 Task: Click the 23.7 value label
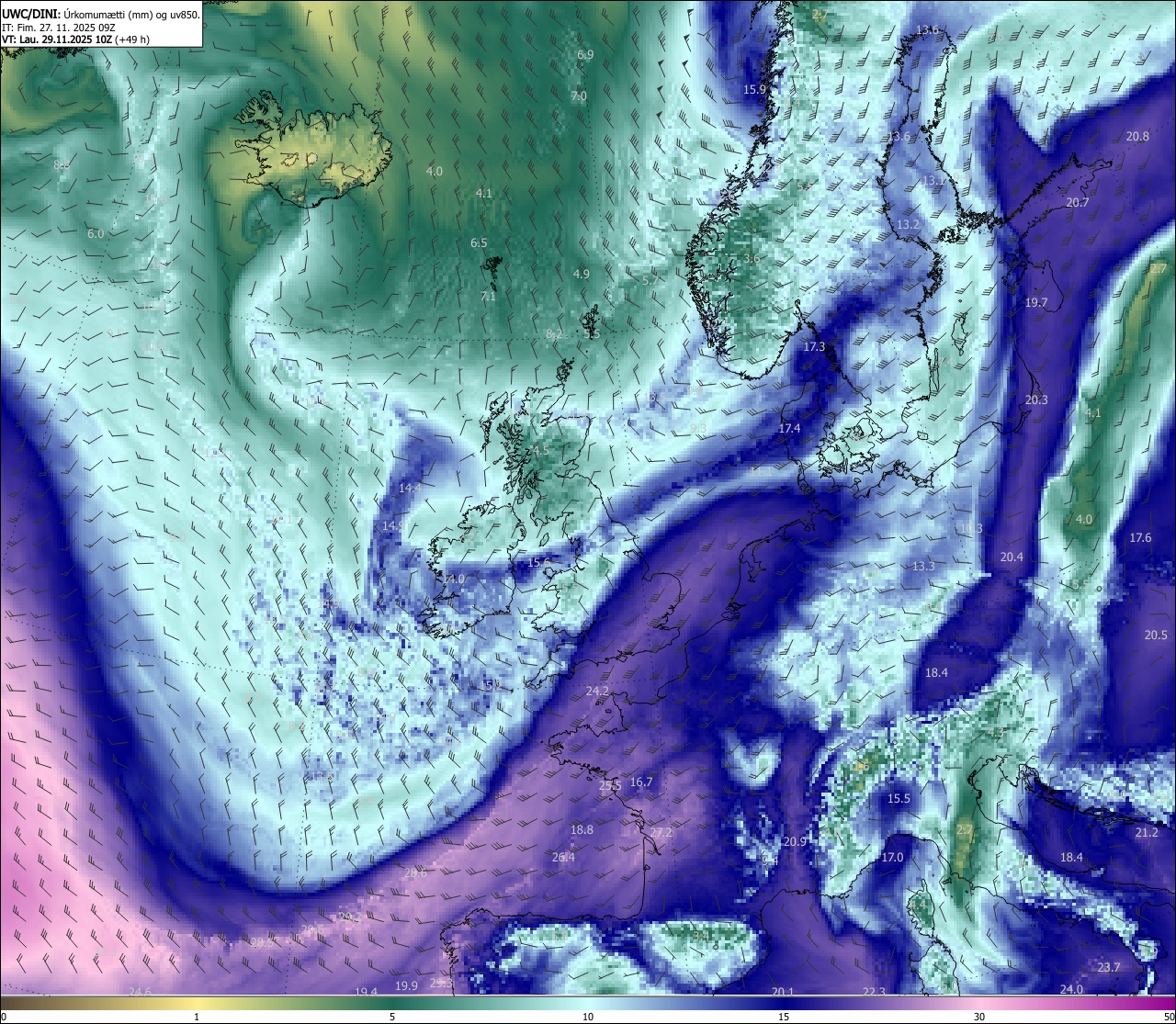coord(1109,967)
